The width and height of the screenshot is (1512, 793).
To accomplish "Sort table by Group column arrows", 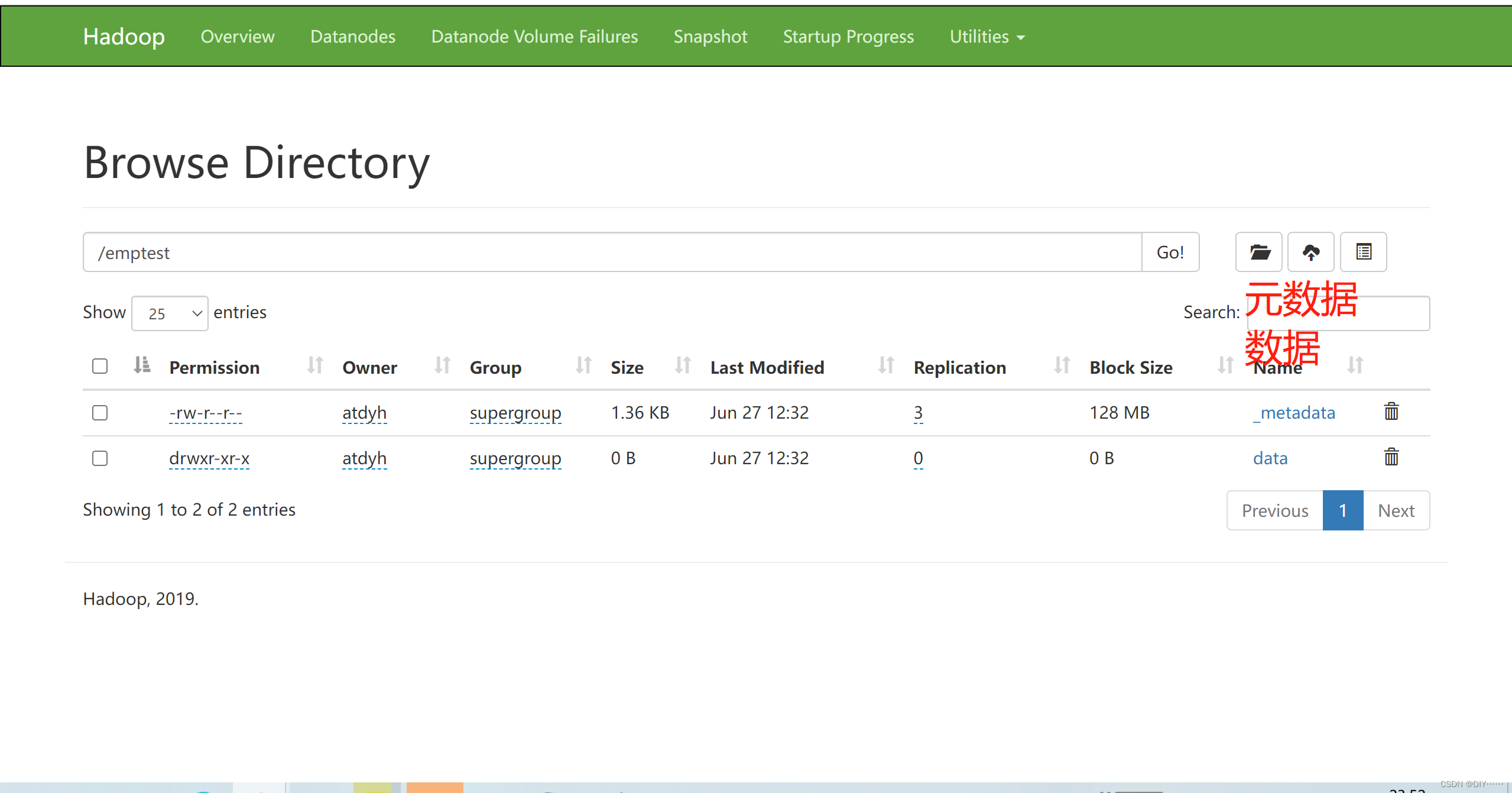I will point(584,365).
